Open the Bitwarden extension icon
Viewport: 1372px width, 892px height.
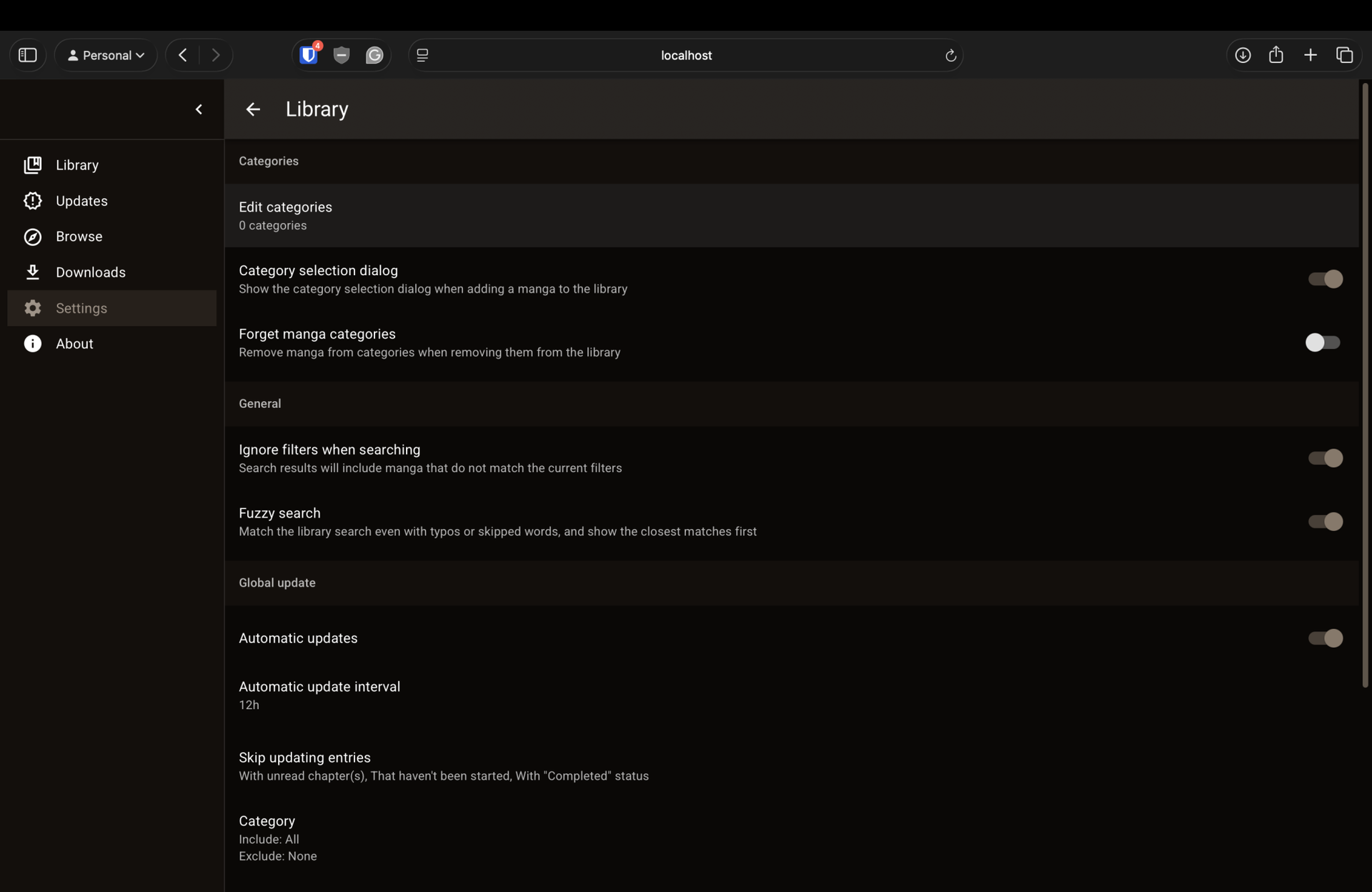pyautogui.click(x=308, y=55)
